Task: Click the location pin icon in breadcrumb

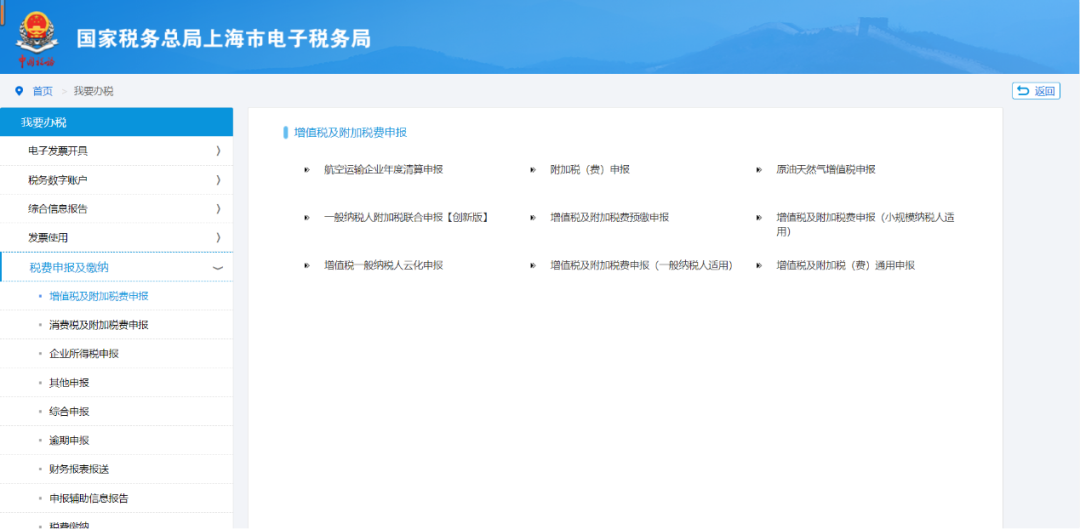Action: coord(18,91)
